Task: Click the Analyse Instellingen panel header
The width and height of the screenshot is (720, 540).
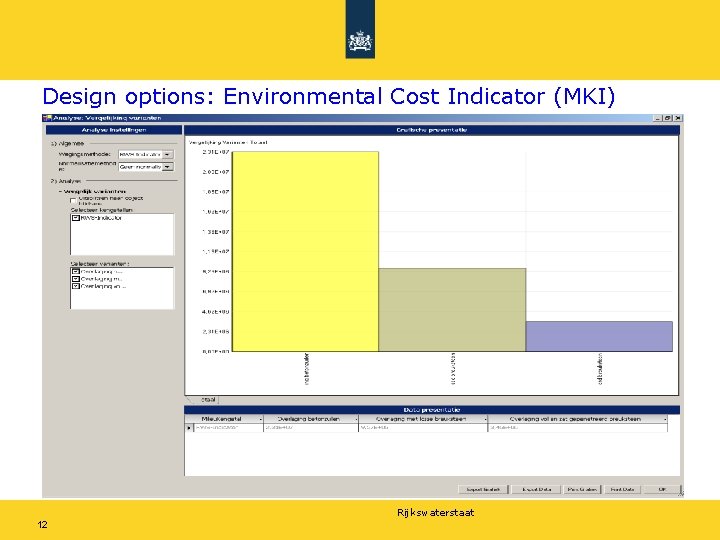Action: point(114,130)
